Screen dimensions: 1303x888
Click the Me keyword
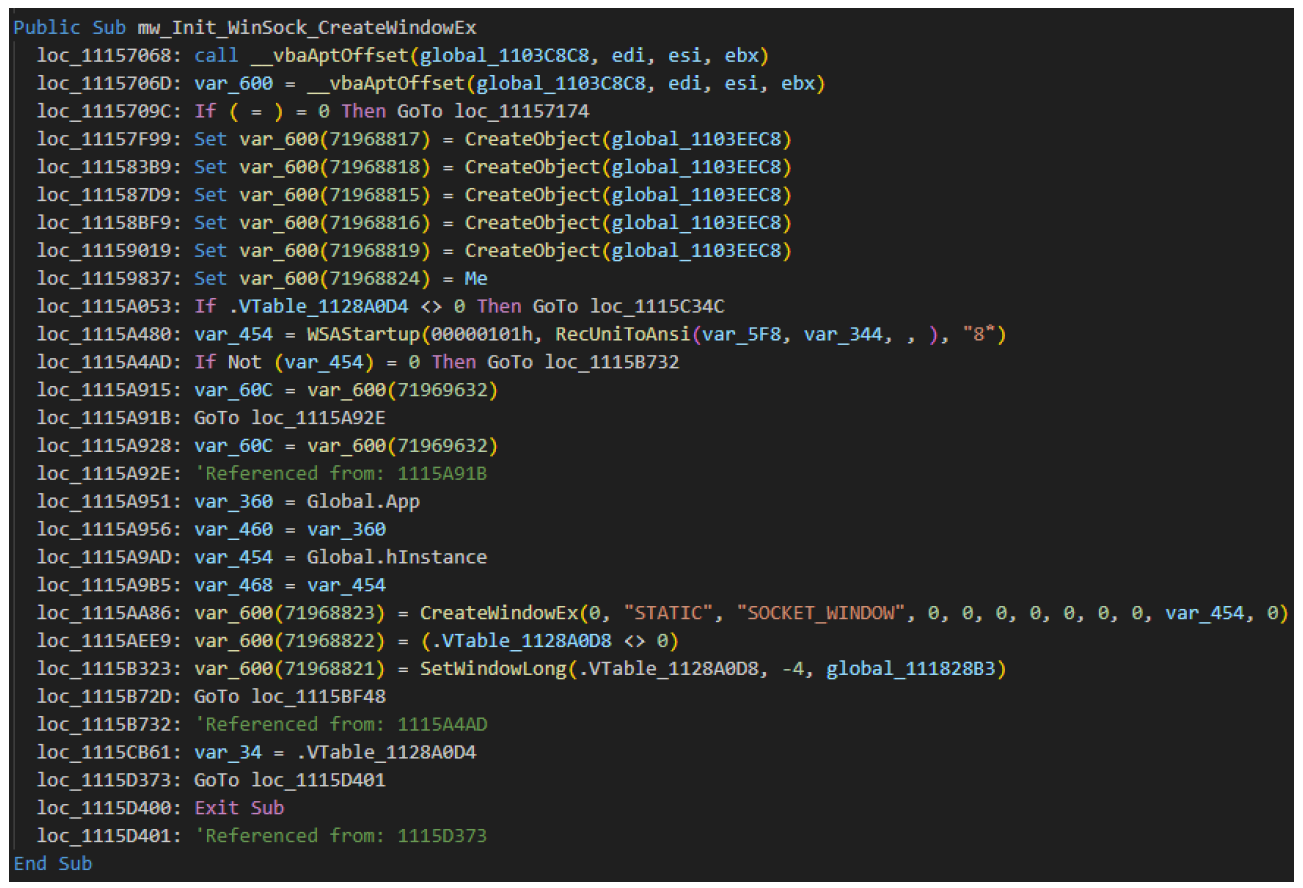[x=475, y=277]
